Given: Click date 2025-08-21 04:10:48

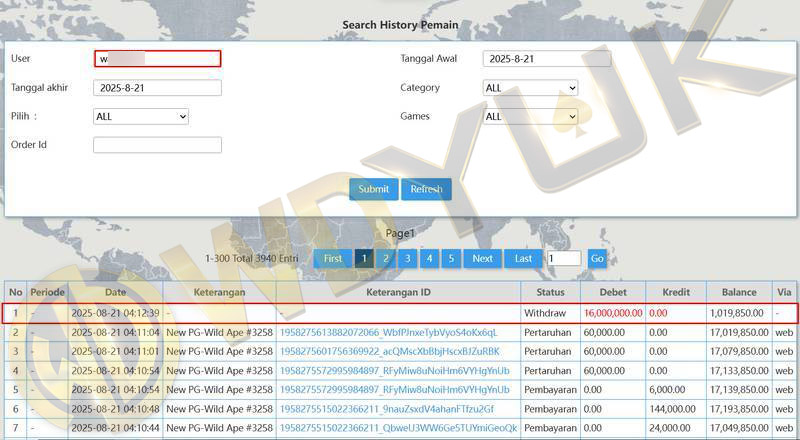Looking at the screenshot, I should tap(115, 409).
